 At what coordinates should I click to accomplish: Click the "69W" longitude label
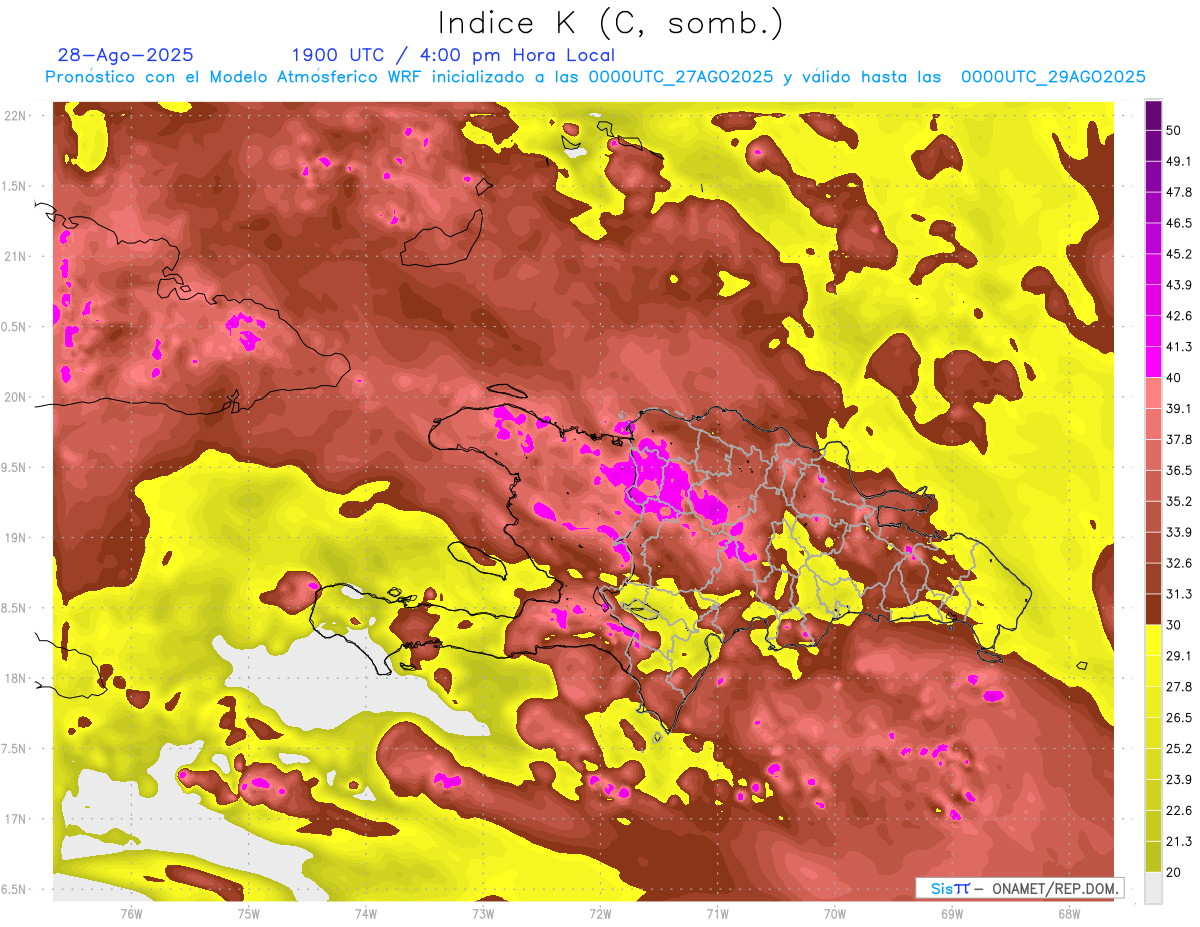pyautogui.click(x=952, y=914)
